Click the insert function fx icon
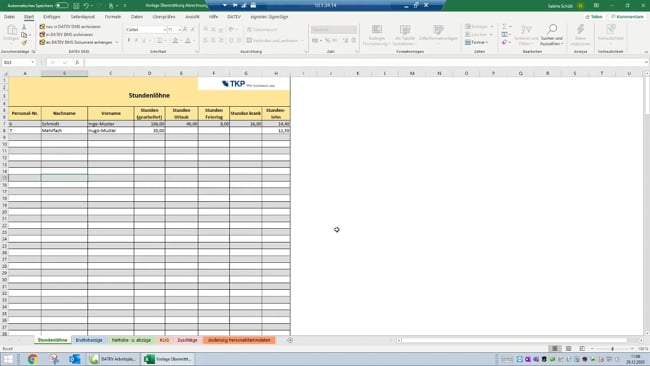This screenshot has height=366, width=650. [77, 62]
